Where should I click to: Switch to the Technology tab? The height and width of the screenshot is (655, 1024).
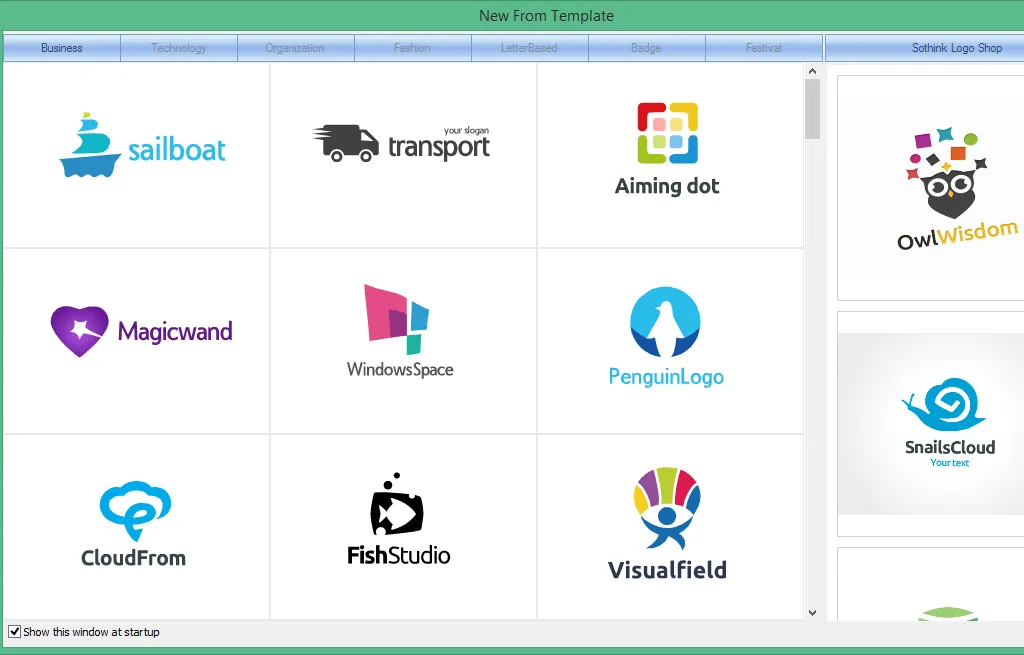[x=179, y=48]
